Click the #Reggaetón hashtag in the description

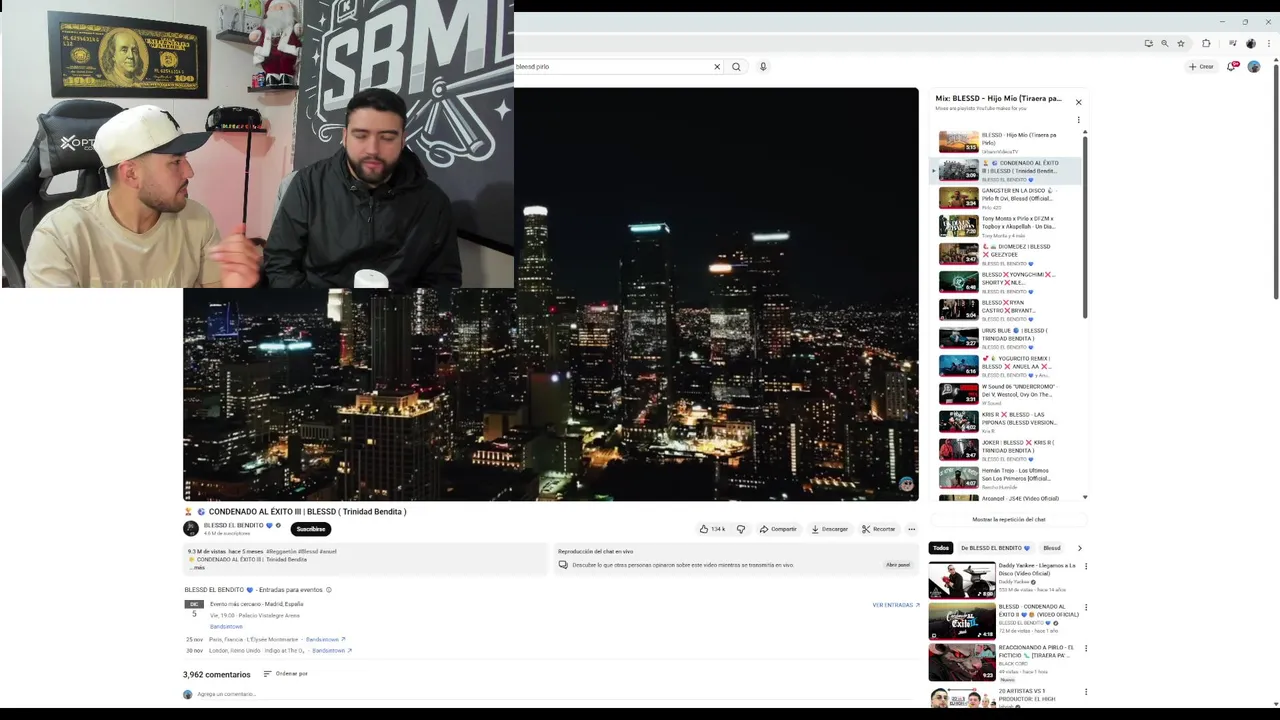pyautogui.click(x=280, y=552)
